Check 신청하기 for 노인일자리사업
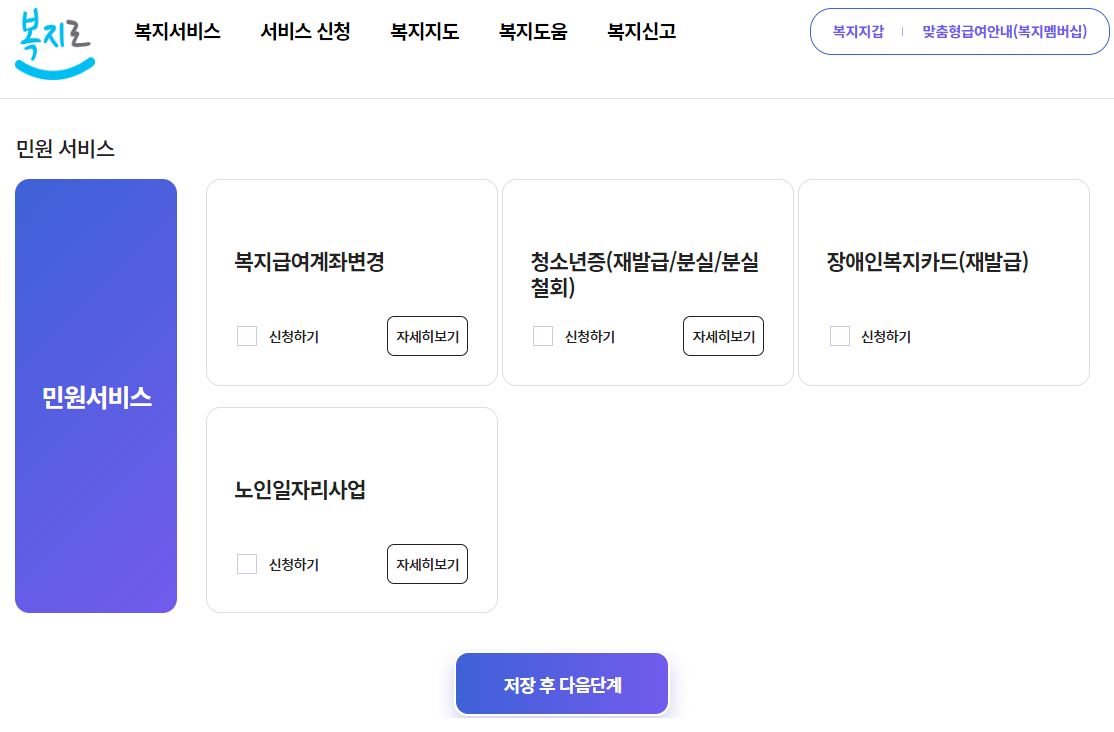 pos(246,564)
